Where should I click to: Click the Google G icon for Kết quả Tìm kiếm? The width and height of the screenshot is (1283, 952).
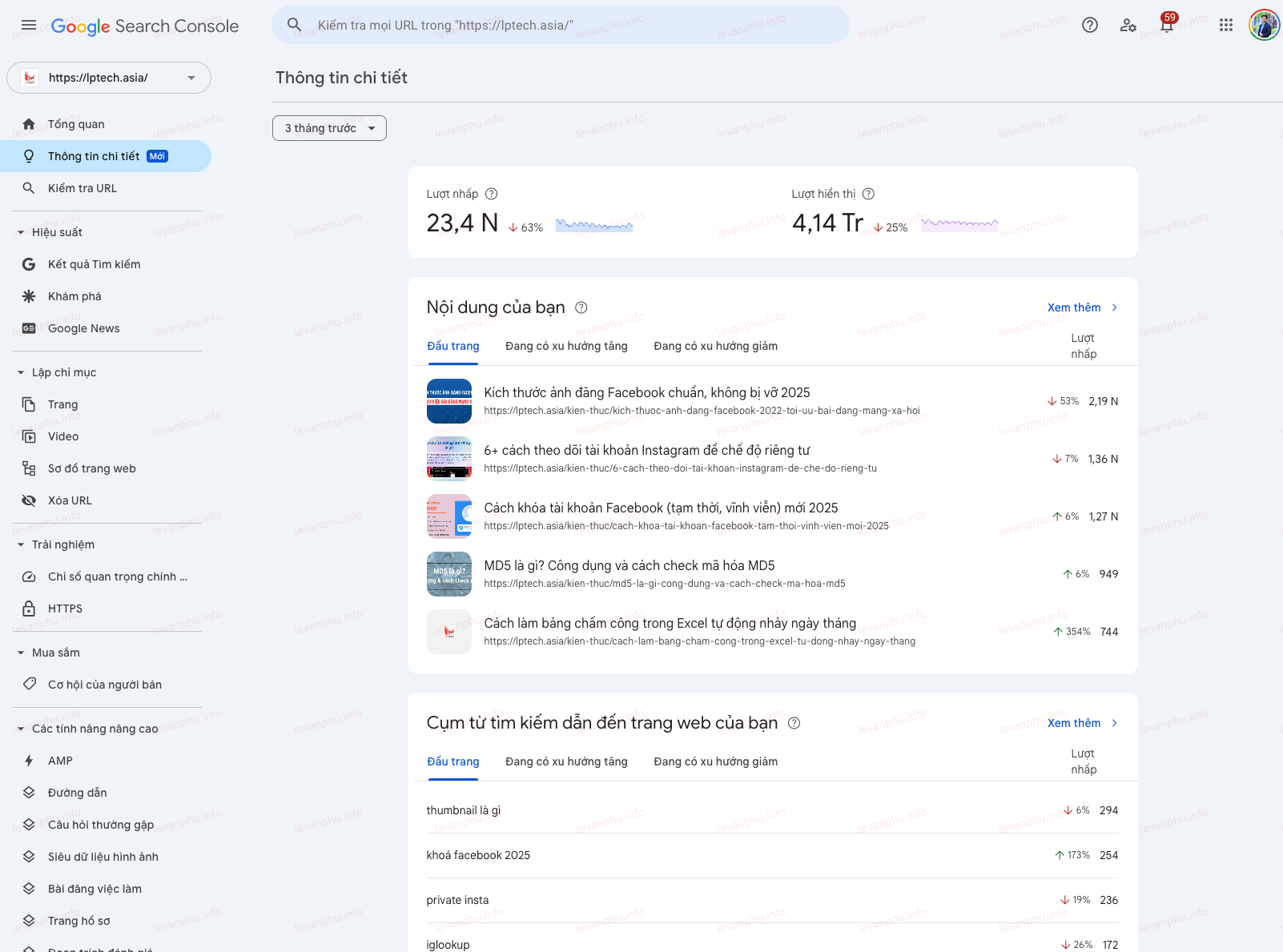tap(29, 264)
